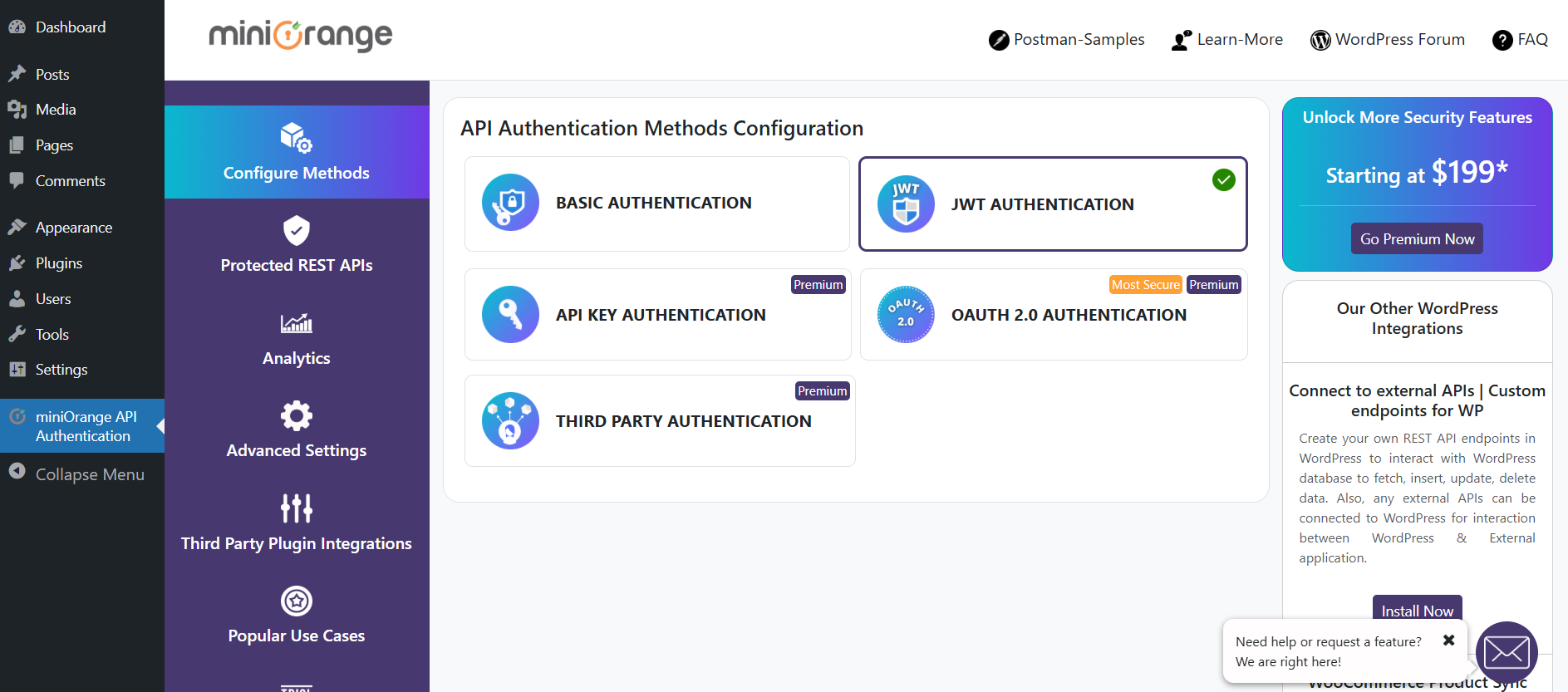Click the Appearance brush icon

(17, 227)
